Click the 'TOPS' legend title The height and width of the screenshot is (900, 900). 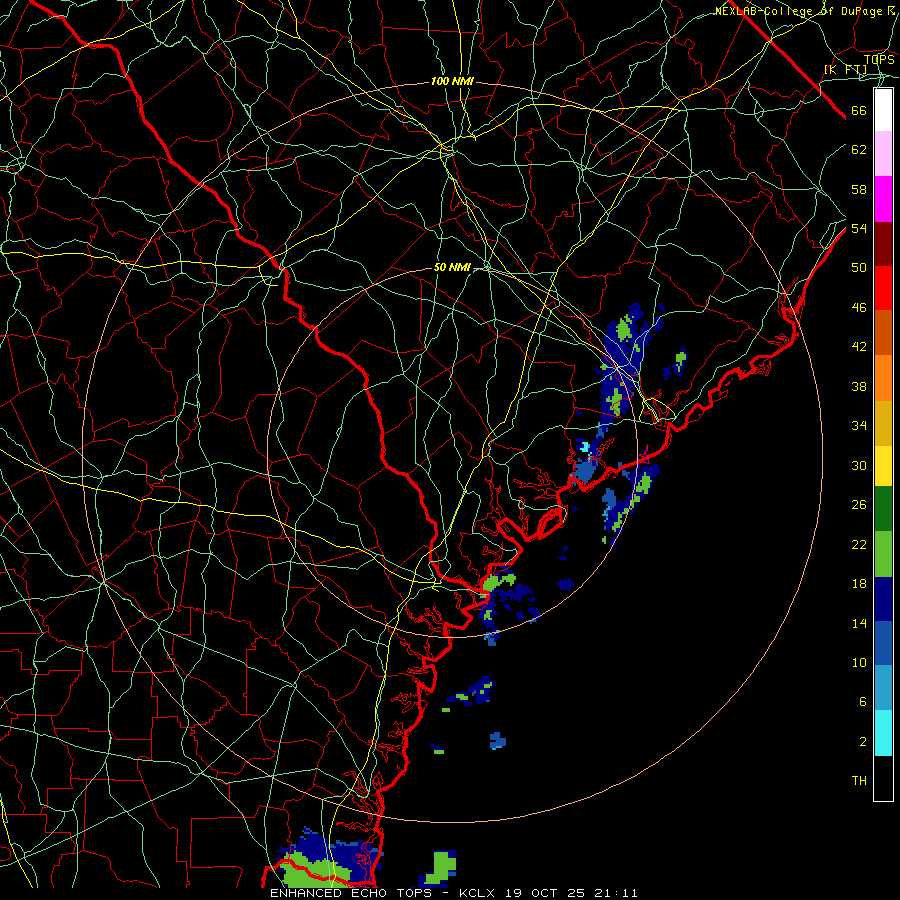(879, 60)
